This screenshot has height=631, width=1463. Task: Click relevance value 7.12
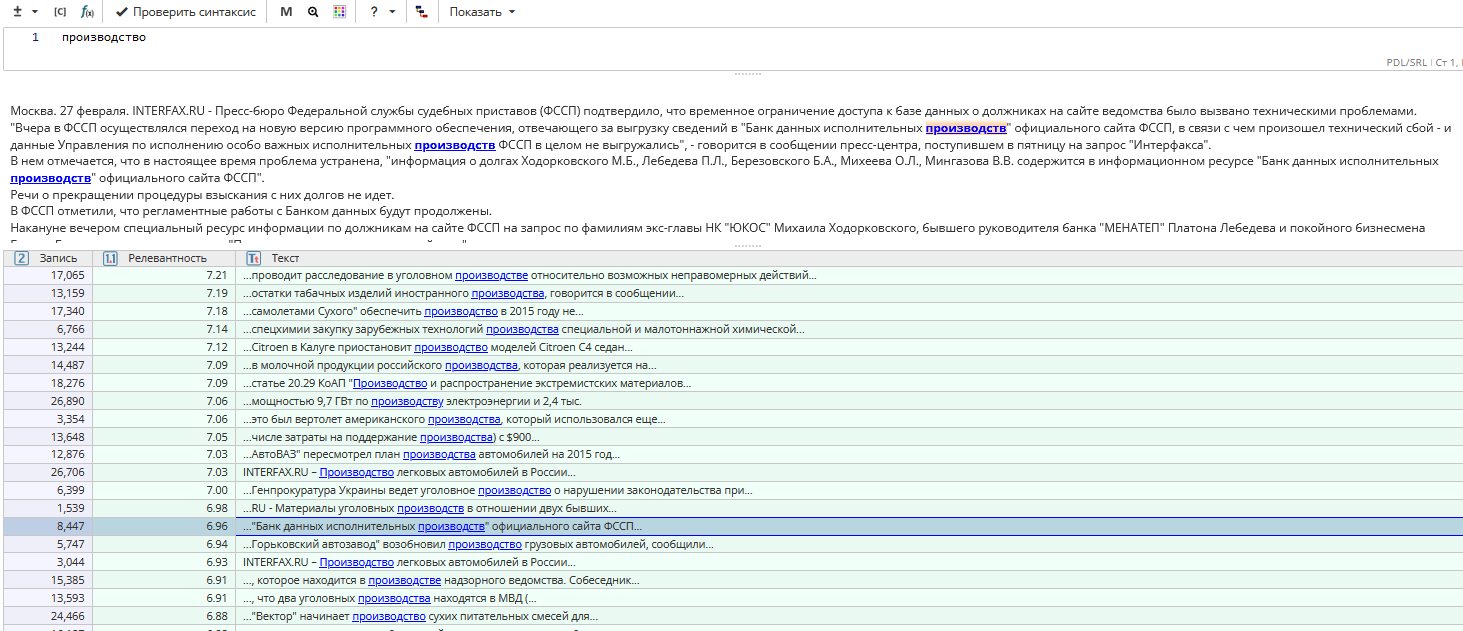pos(217,347)
